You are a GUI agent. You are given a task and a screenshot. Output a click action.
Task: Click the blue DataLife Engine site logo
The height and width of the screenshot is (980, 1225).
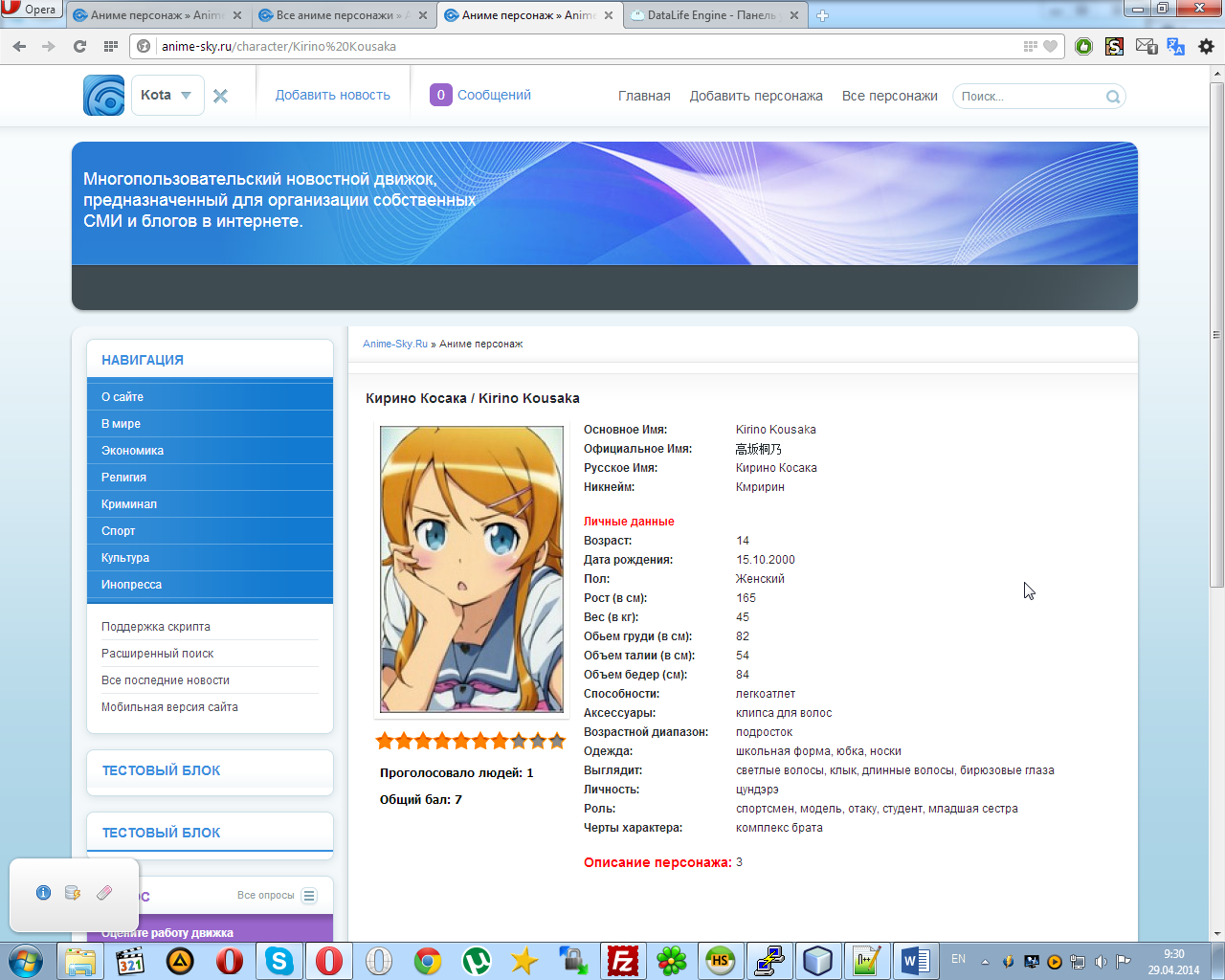tap(103, 96)
